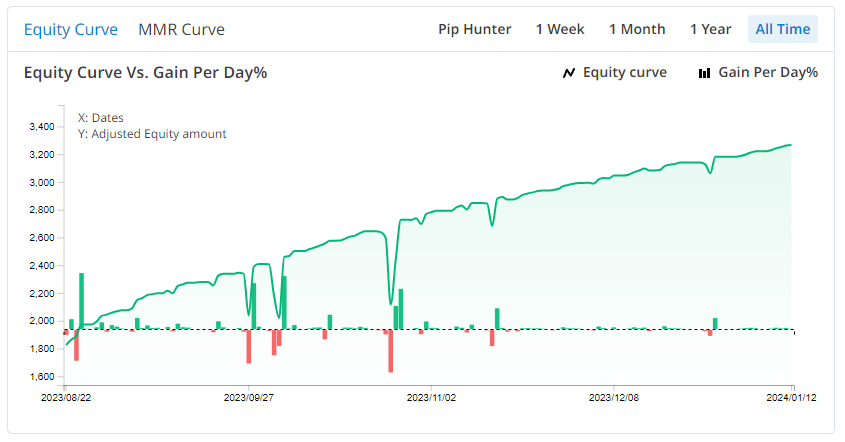The image size is (845, 442).
Task: Open the MMR Curve tab
Action: tap(181, 29)
